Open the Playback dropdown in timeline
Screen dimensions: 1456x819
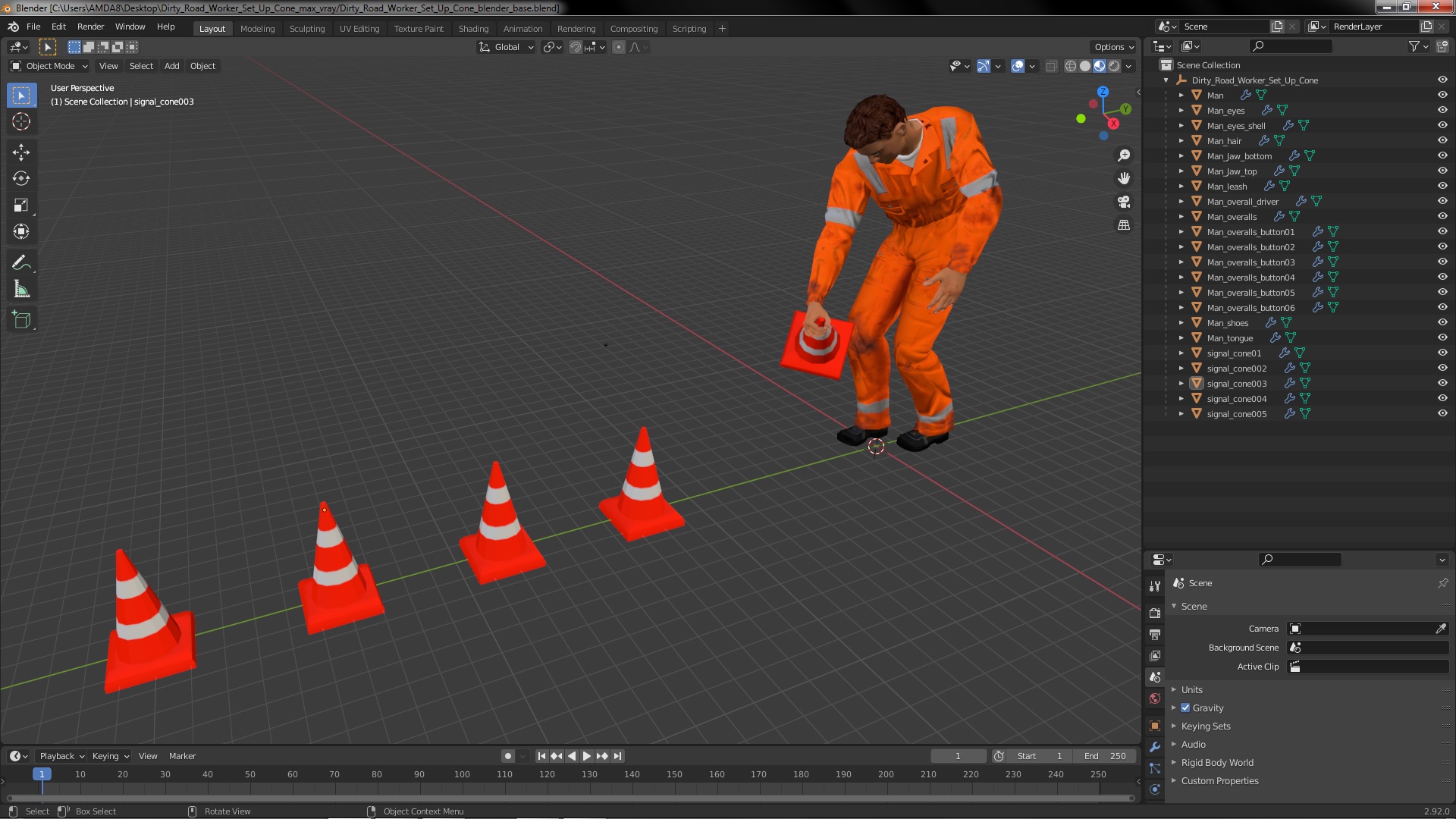[61, 756]
